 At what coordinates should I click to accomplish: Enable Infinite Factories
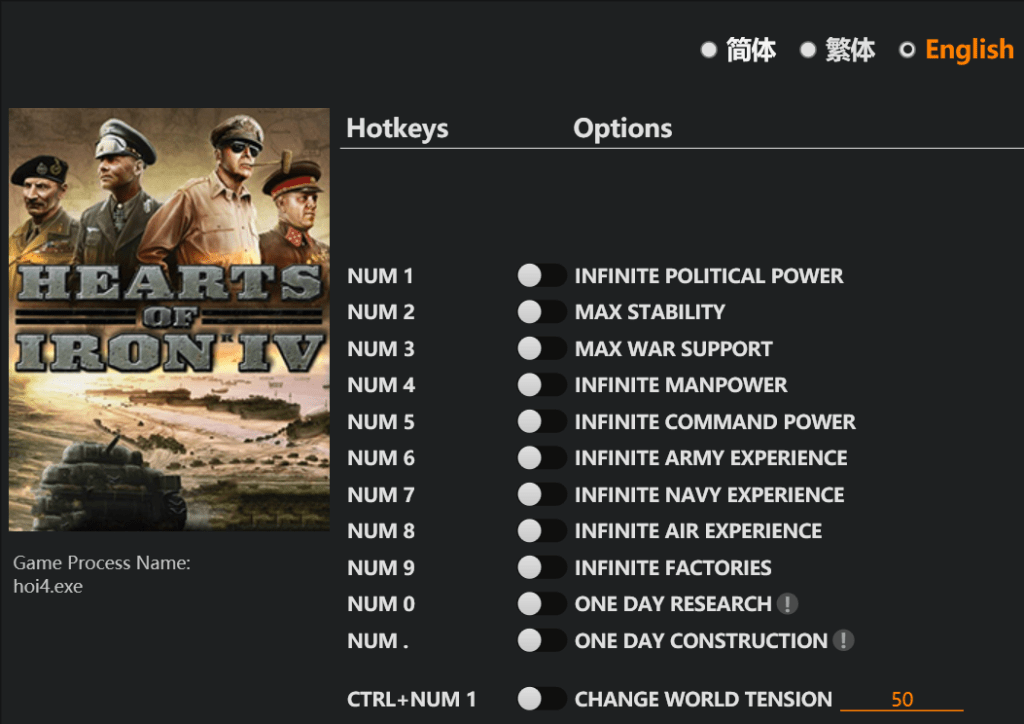[542, 567]
